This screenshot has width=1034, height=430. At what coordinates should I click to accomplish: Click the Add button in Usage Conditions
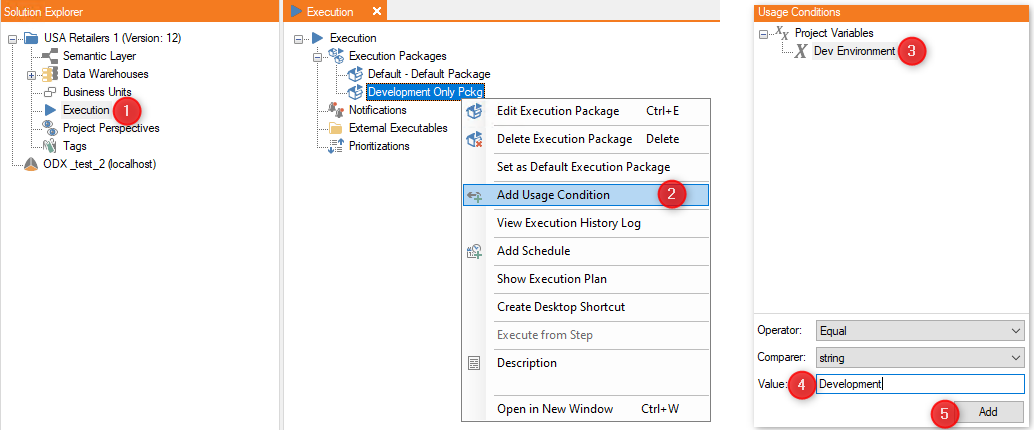988,412
